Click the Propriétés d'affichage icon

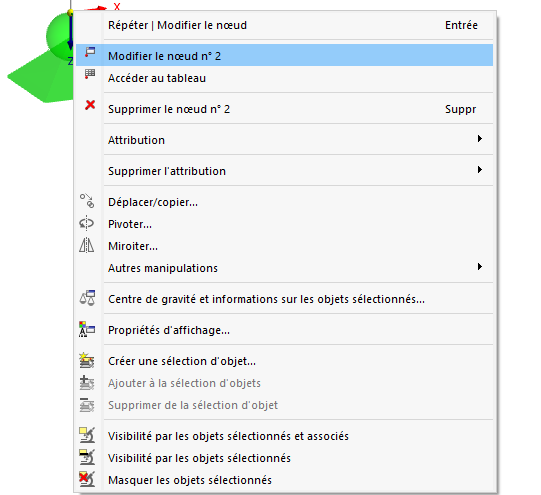pyautogui.click(x=87, y=329)
